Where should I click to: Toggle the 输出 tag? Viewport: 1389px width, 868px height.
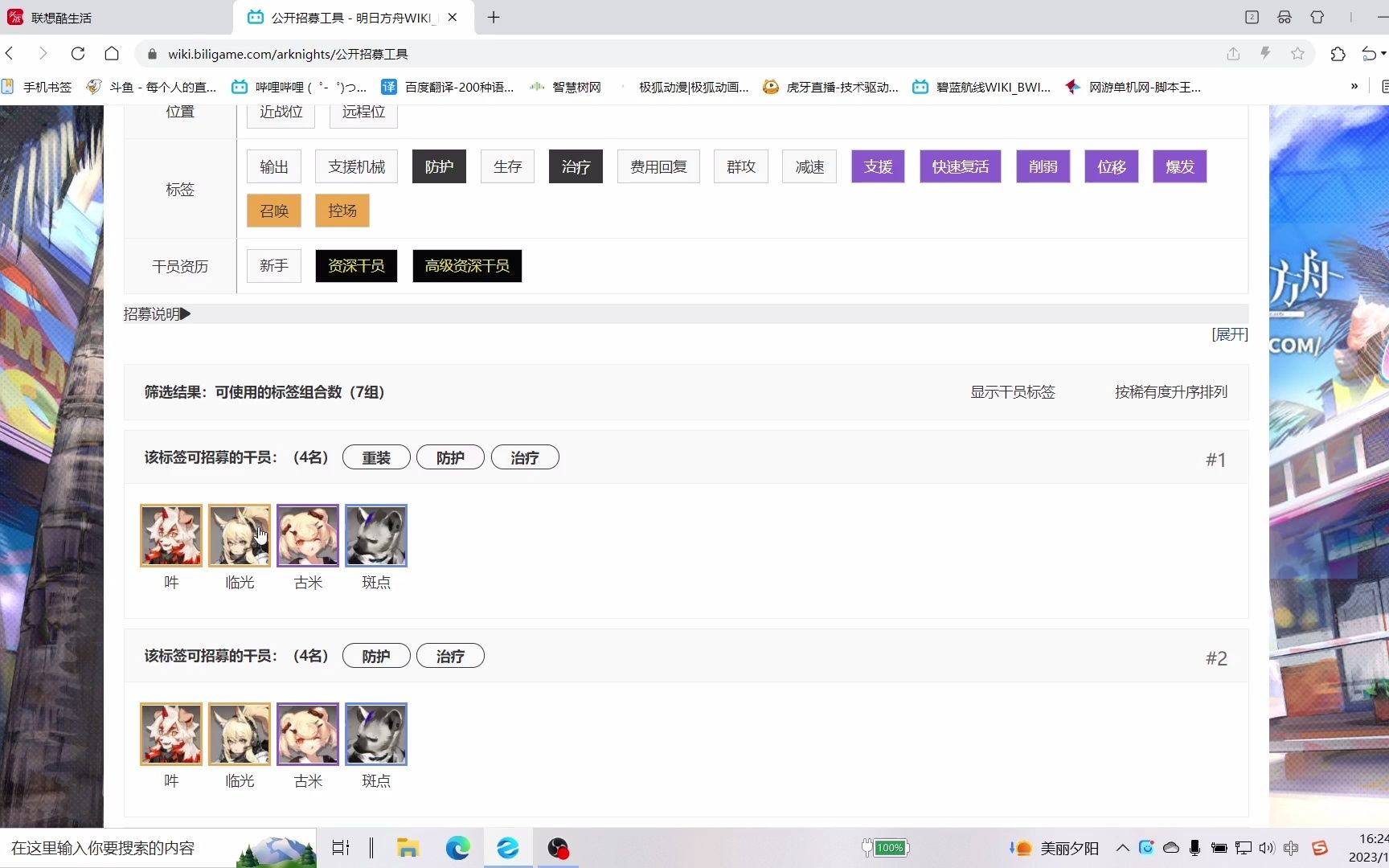274,166
